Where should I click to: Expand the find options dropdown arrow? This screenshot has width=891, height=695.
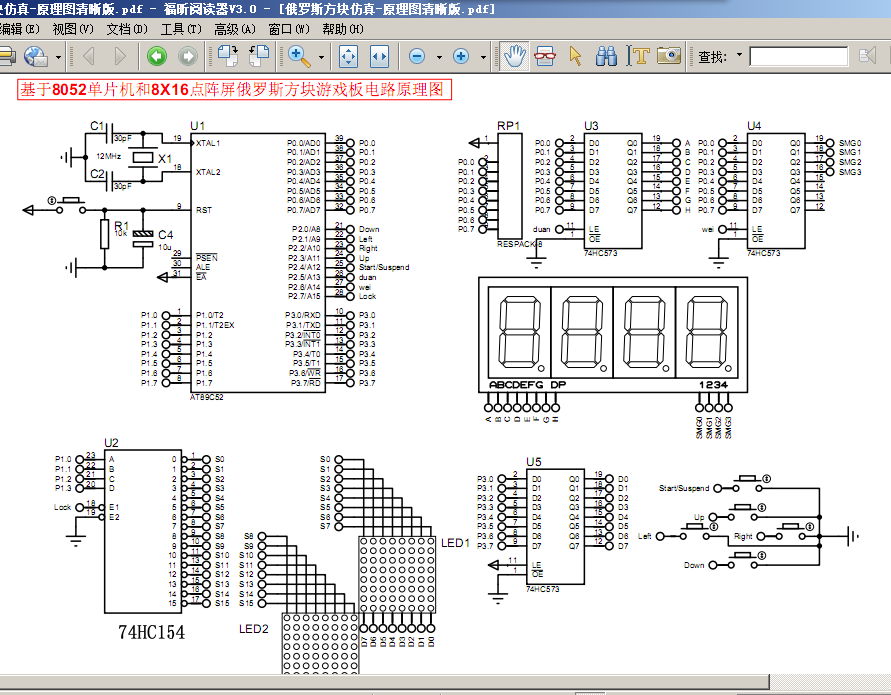pos(739,55)
